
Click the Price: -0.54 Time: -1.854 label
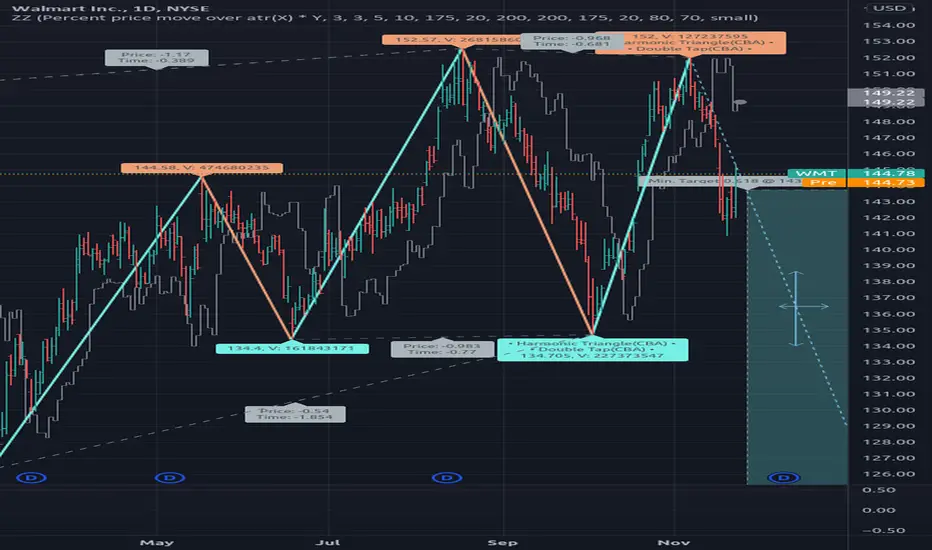(x=295, y=414)
